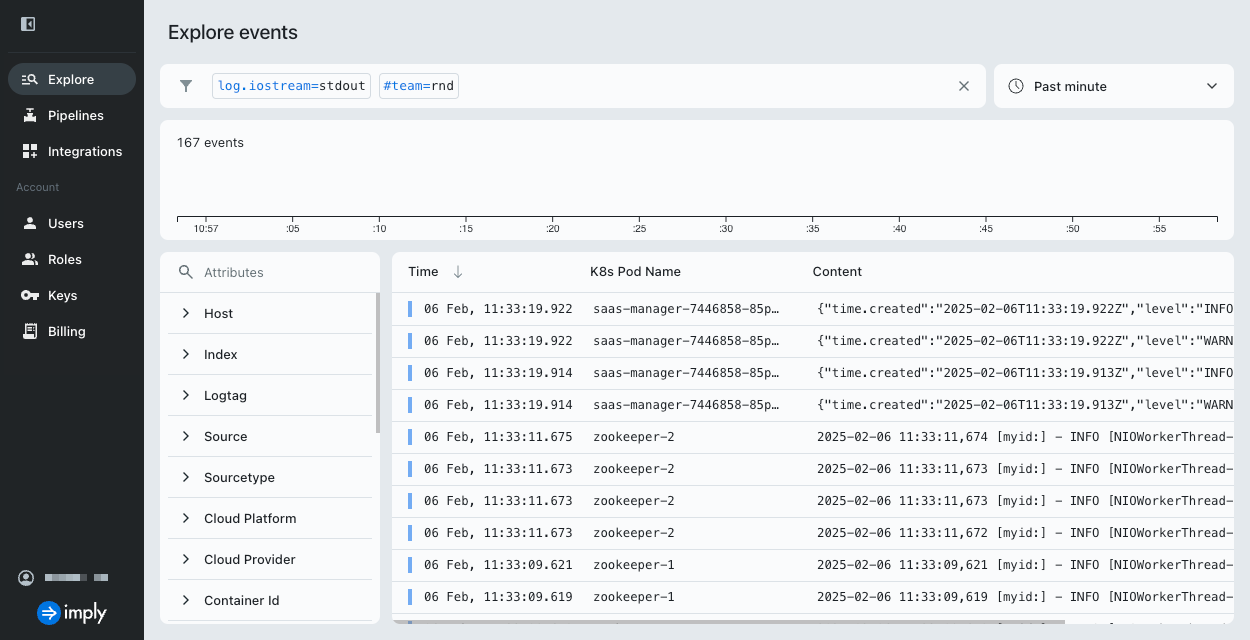Open the 11:33:09.619 event row
Image resolution: width=1250 pixels, height=640 pixels.
pyautogui.click(x=812, y=597)
